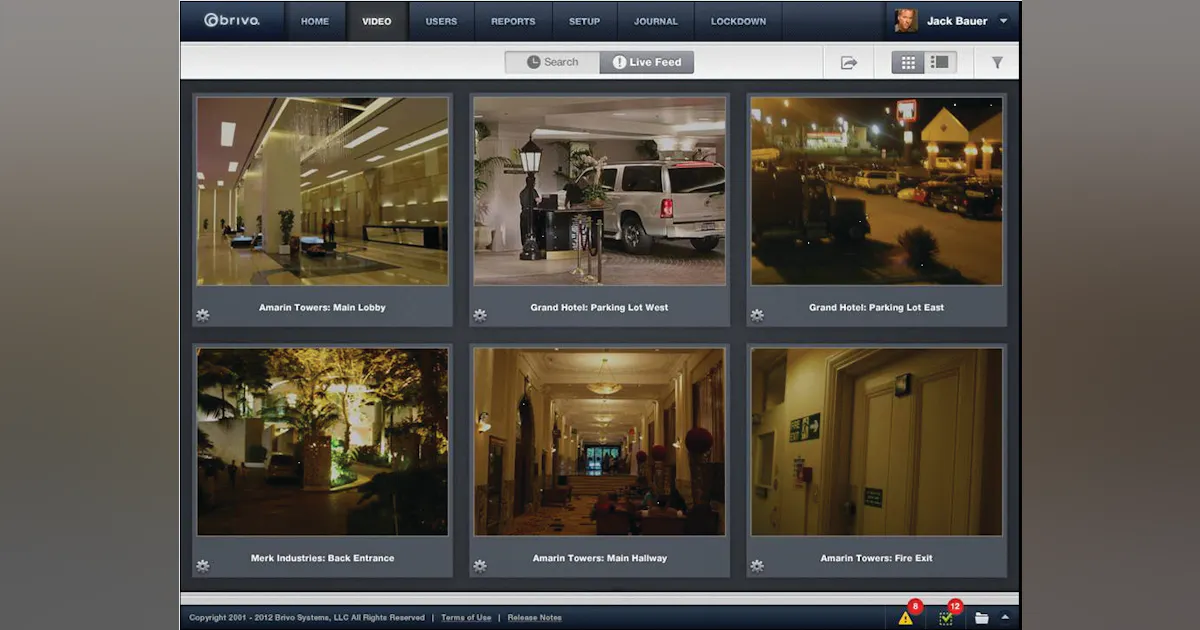Open the Terms of Use link

coord(466,618)
